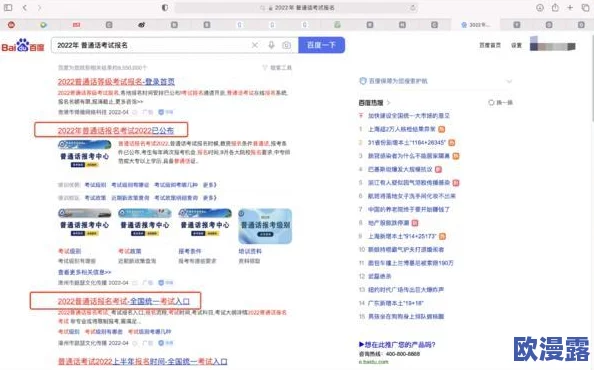Click the Safari address bar

click(x=297, y=8)
